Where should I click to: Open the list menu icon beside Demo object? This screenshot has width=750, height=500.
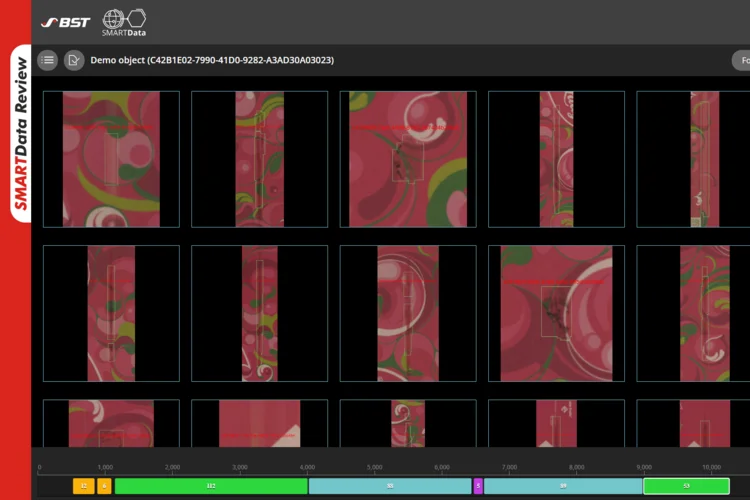[x=47, y=60]
